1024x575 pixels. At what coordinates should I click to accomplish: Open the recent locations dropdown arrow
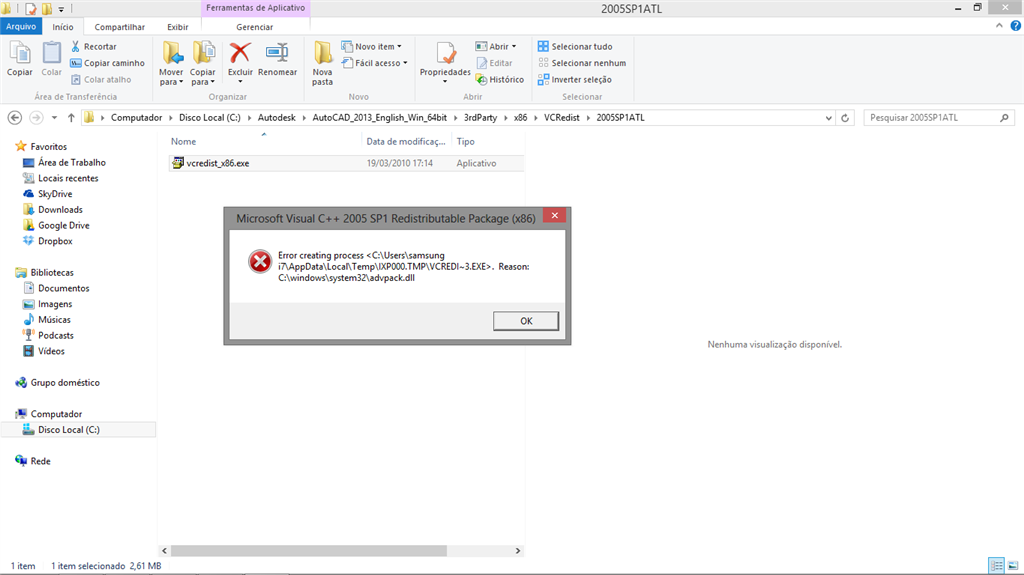coord(54,118)
